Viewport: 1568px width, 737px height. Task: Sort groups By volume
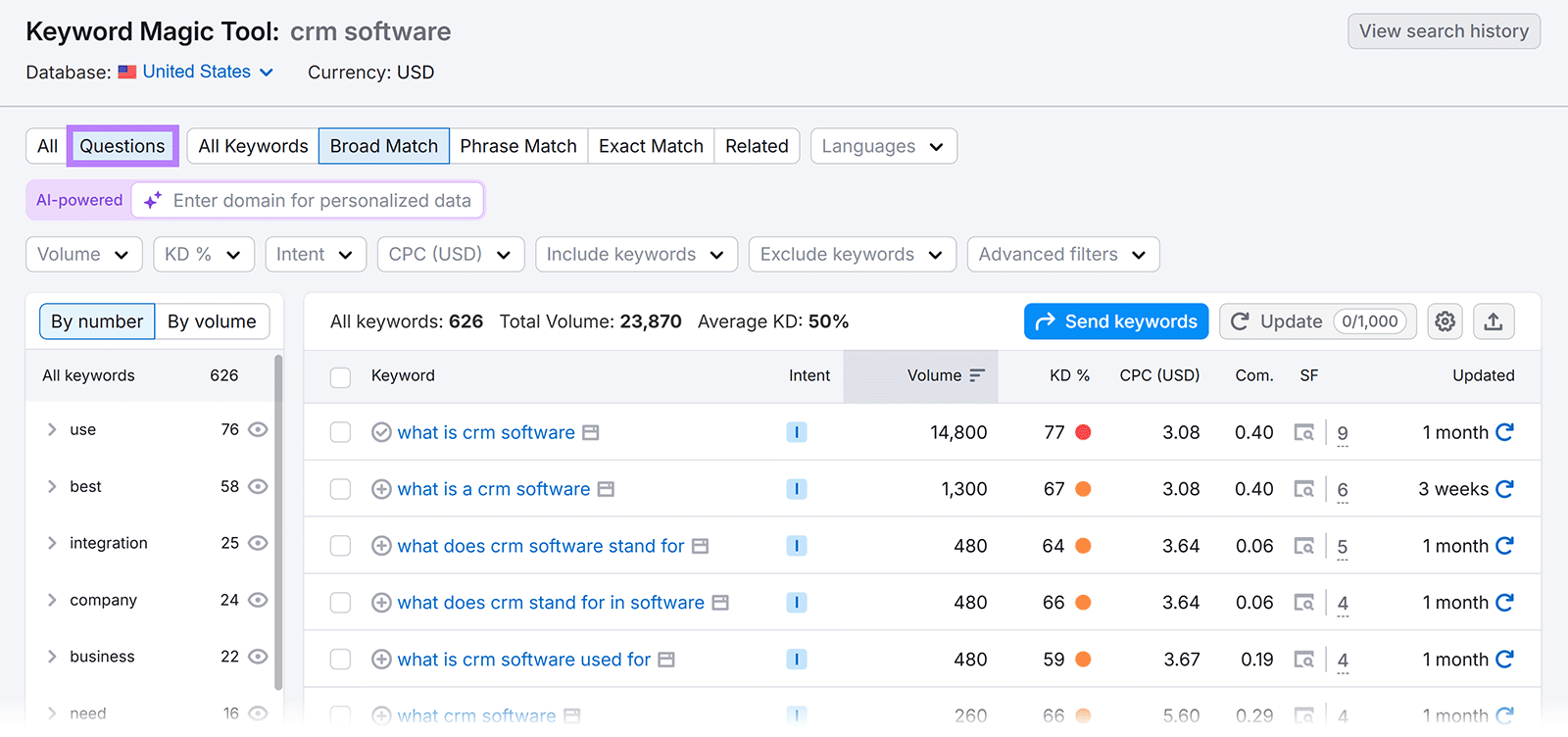pos(212,321)
